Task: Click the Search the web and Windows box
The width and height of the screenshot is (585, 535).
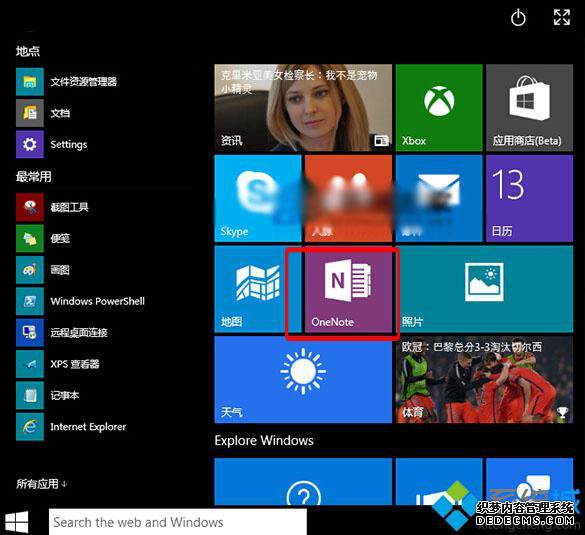Action: tap(178, 522)
